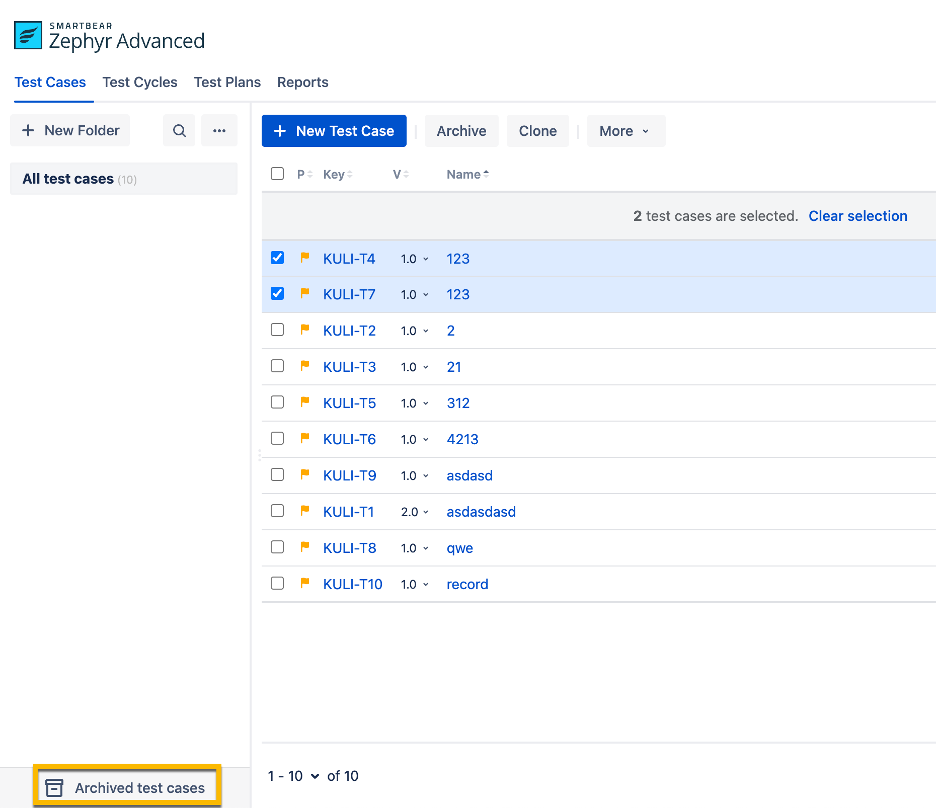Switch to the Test Cycles tab

click(x=140, y=82)
